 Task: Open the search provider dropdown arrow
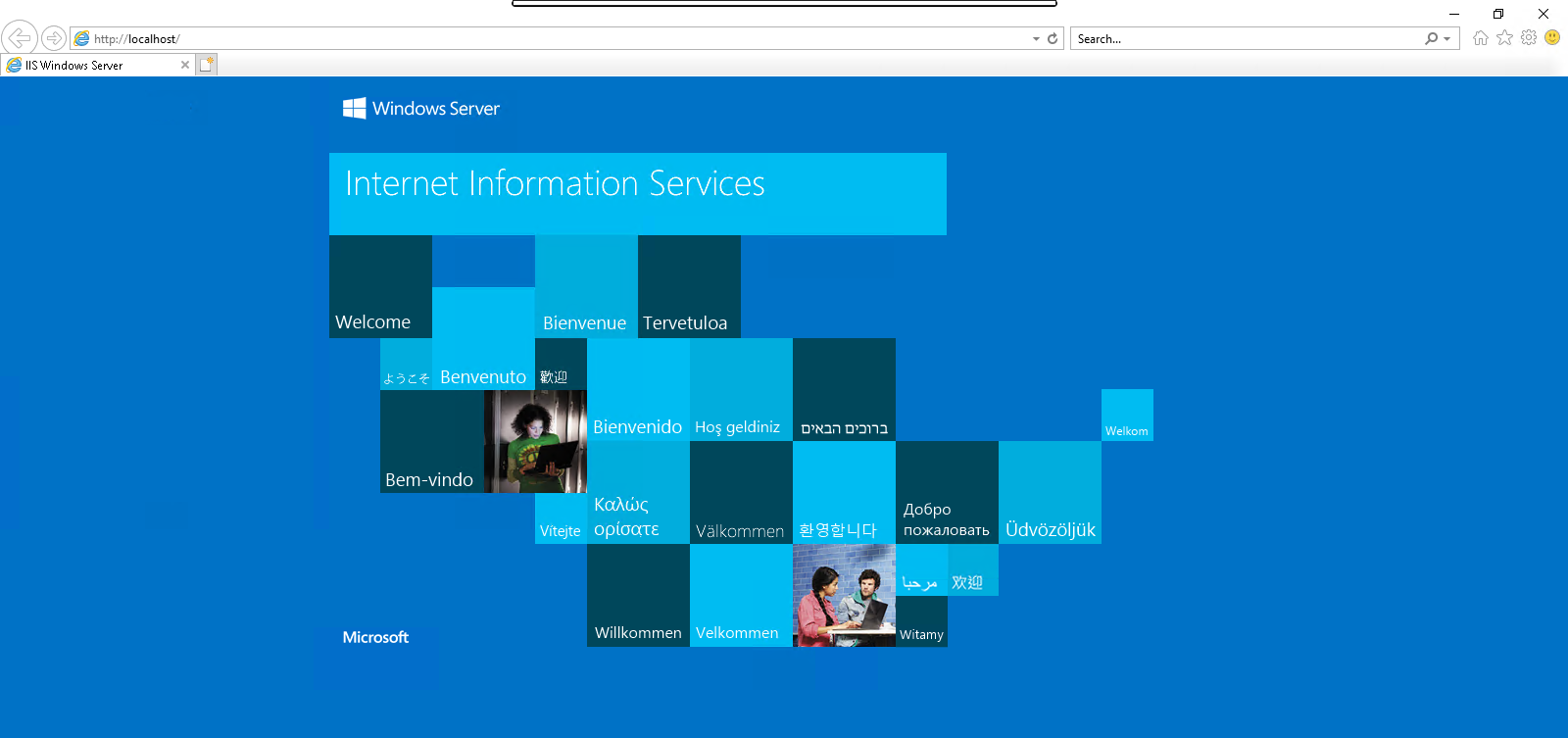coord(1447,38)
